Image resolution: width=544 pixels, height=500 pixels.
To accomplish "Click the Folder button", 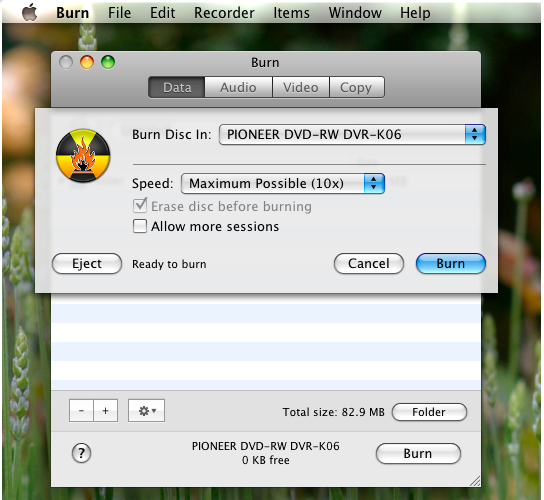I will pyautogui.click(x=429, y=412).
